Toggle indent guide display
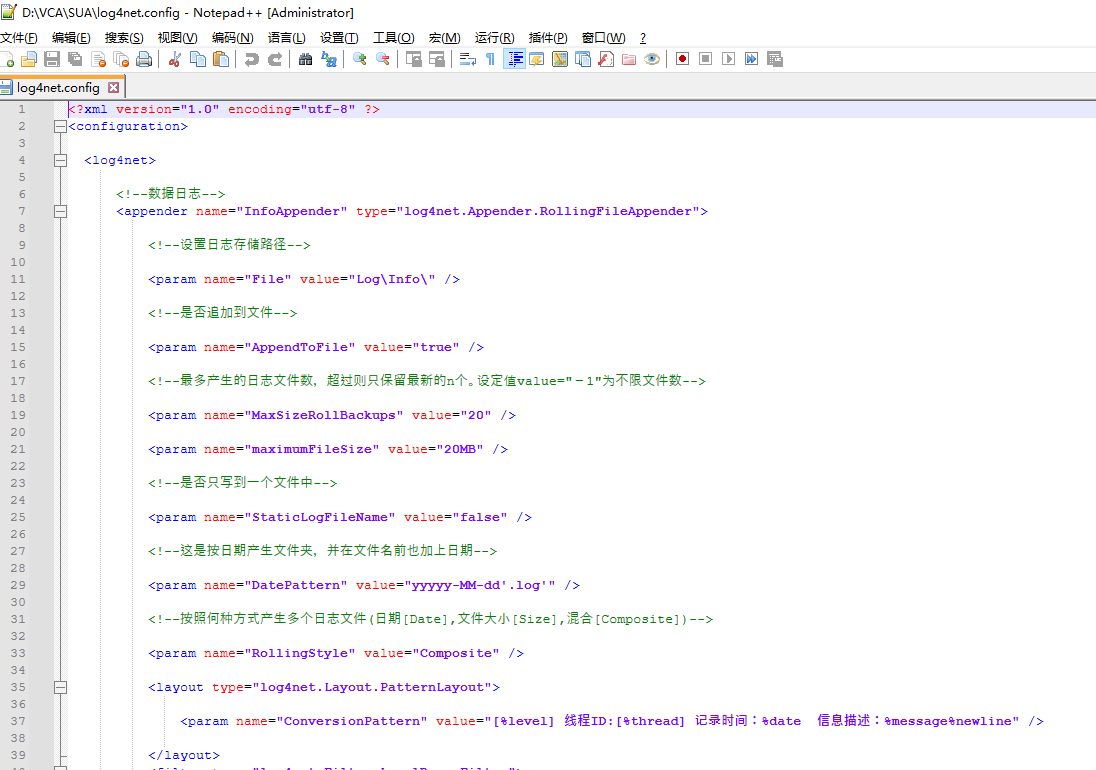1096x770 pixels. point(514,59)
